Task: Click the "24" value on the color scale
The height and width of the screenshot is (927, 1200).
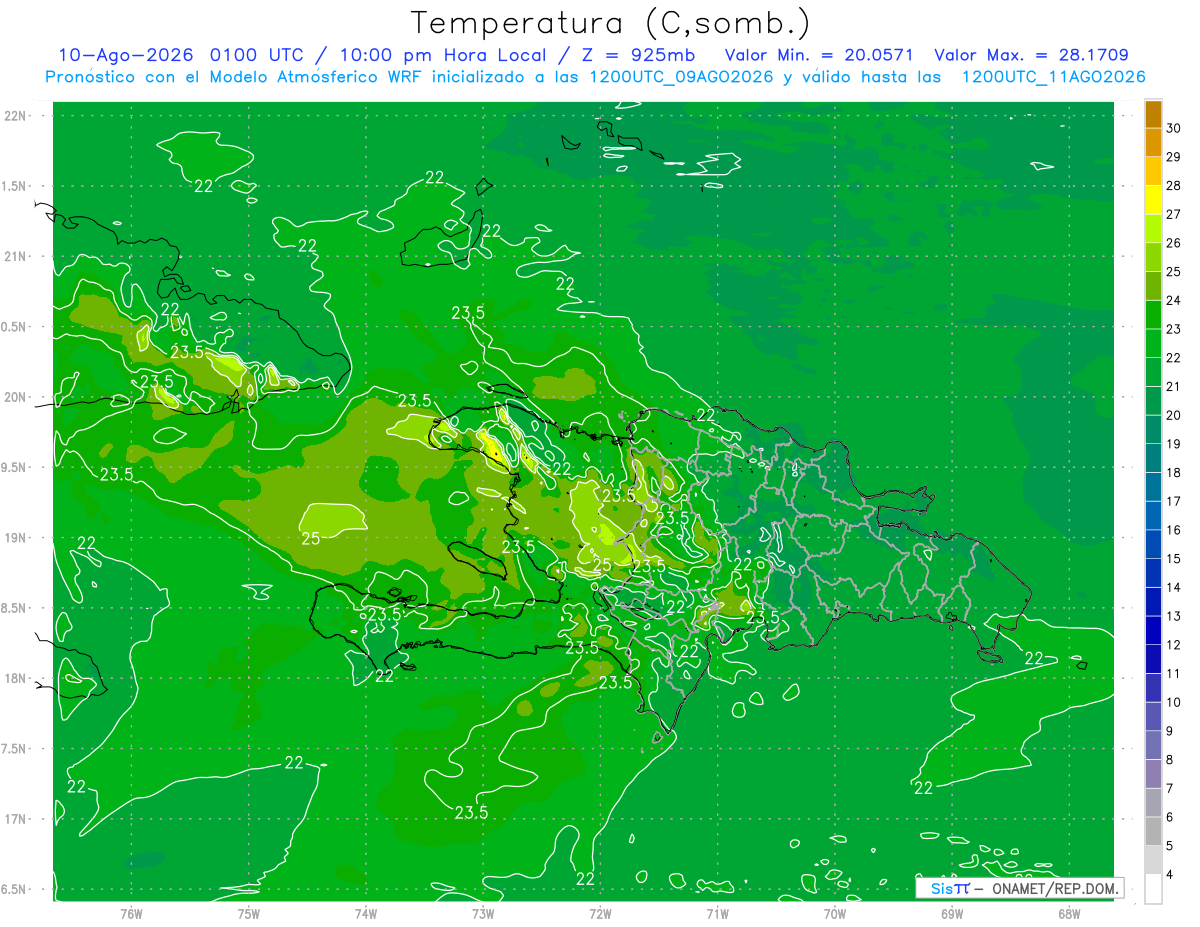Action: [x=1174, y=300]
